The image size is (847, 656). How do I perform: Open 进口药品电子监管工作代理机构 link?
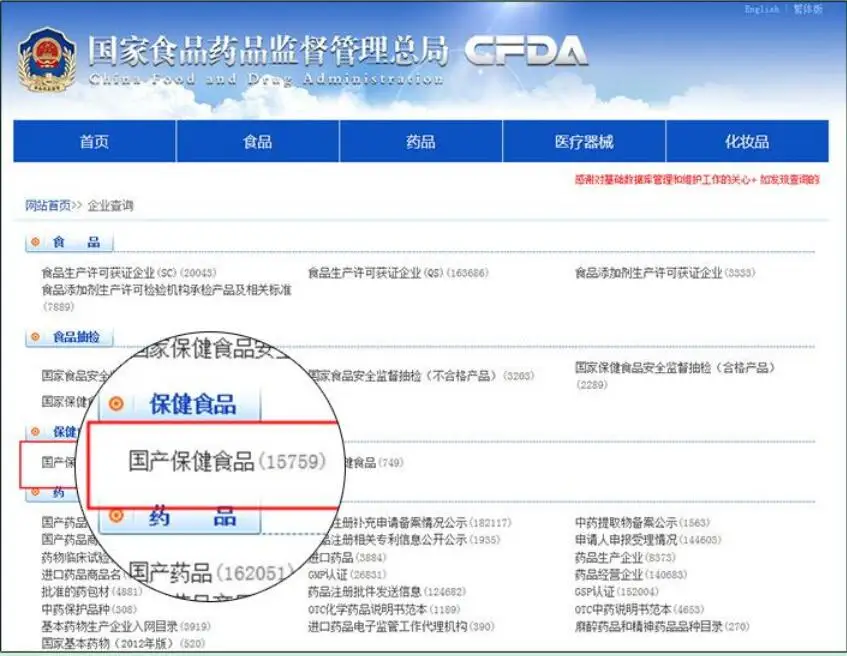tap(401, 626)
